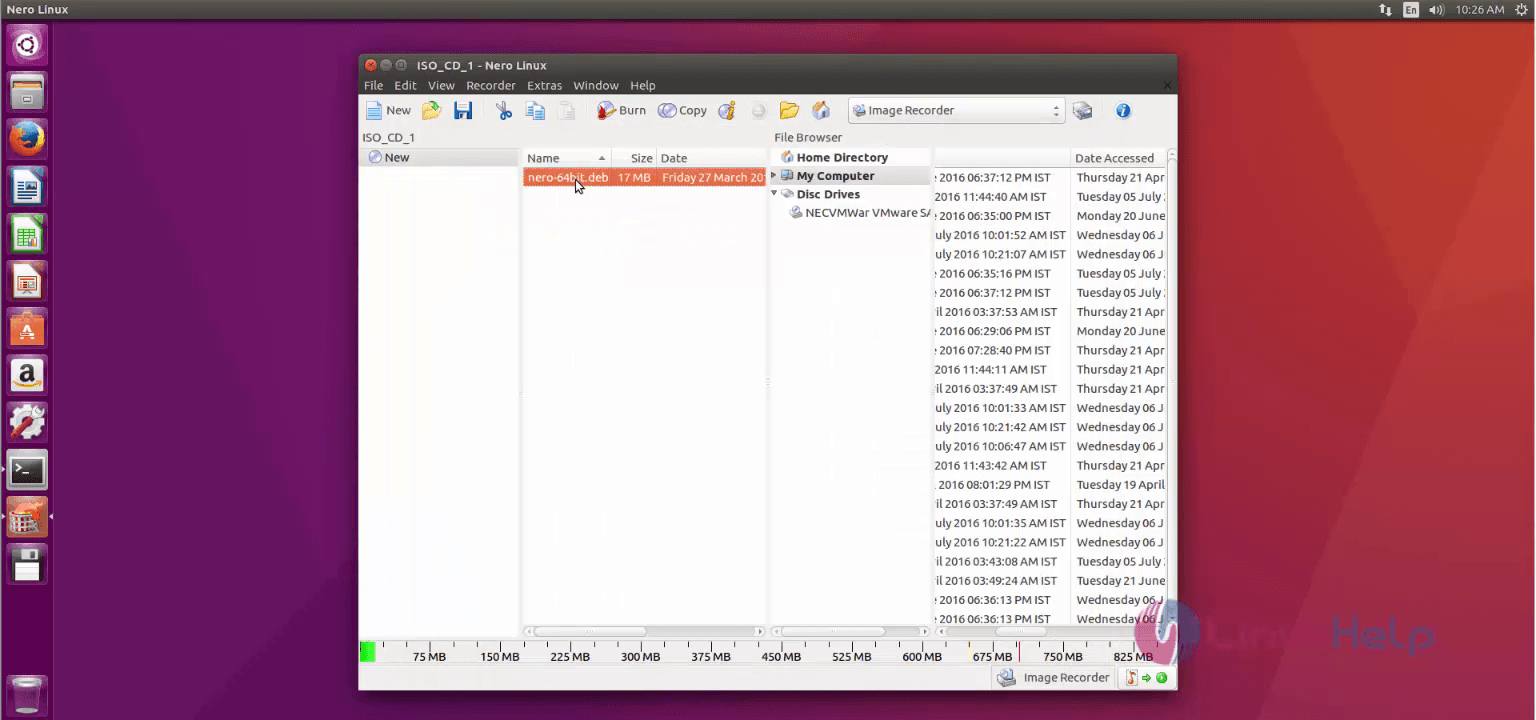
Task: Create a new compilation with New button
Action: pyautogui.click(x=388, y=111)
